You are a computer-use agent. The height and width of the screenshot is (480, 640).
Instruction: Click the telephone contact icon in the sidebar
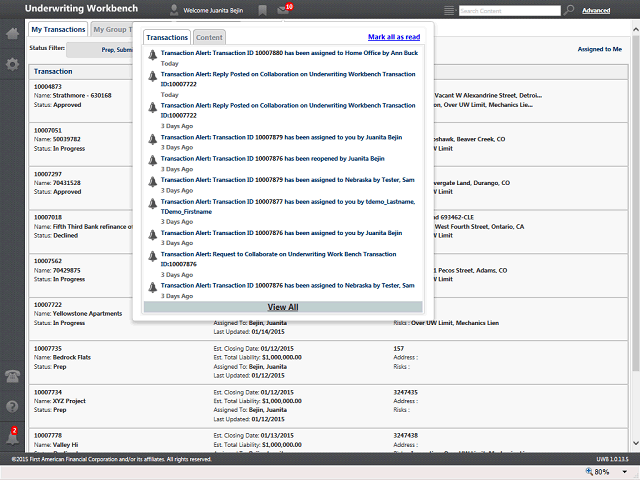coord(12,376)
